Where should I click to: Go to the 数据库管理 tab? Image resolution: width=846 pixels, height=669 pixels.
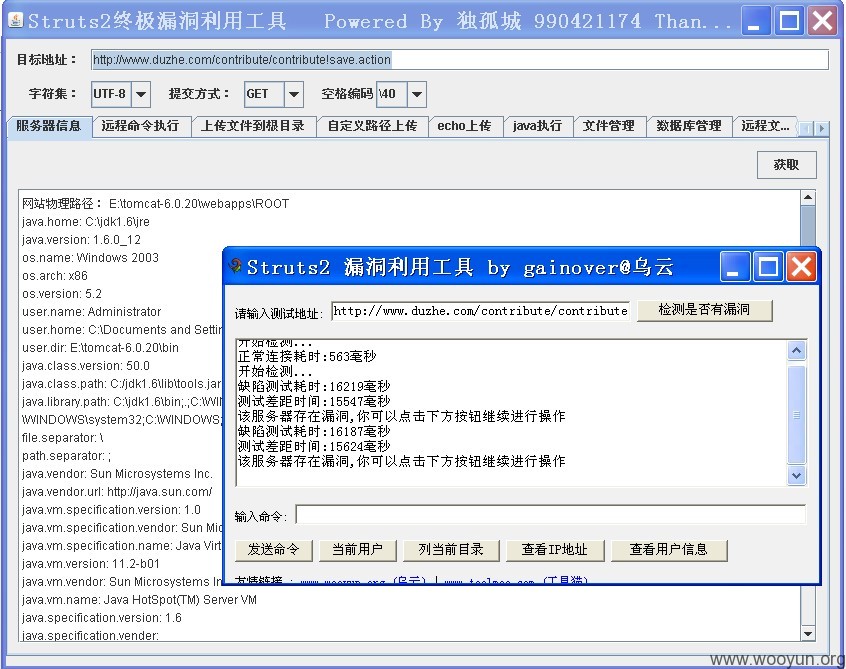click(689, 126)
